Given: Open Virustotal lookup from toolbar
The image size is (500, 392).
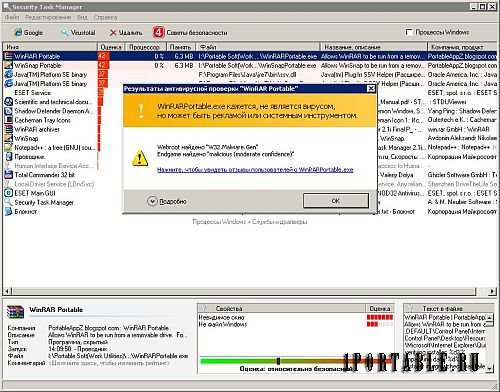Looking at the screenshot, I should (78, 32).
